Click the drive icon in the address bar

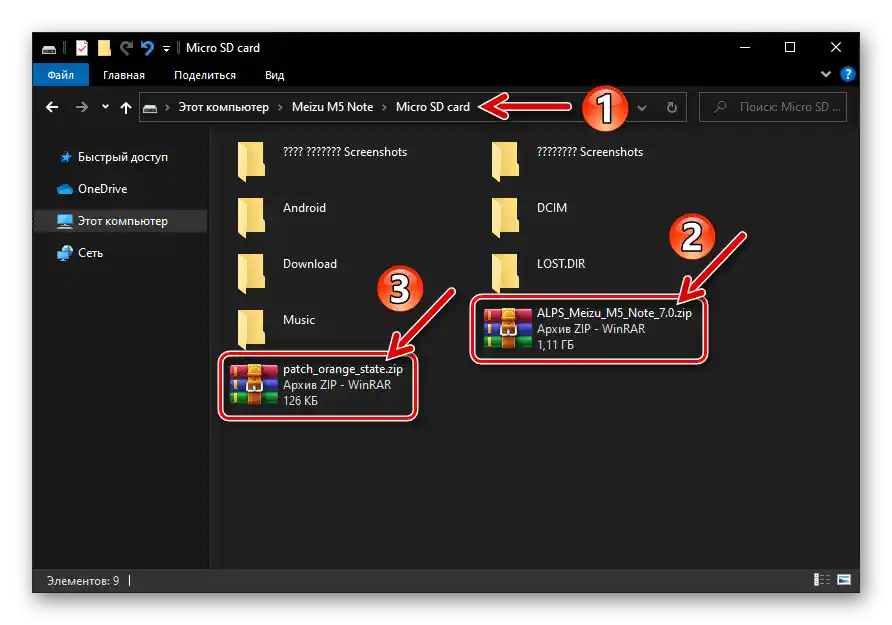(x=150, y=108)
